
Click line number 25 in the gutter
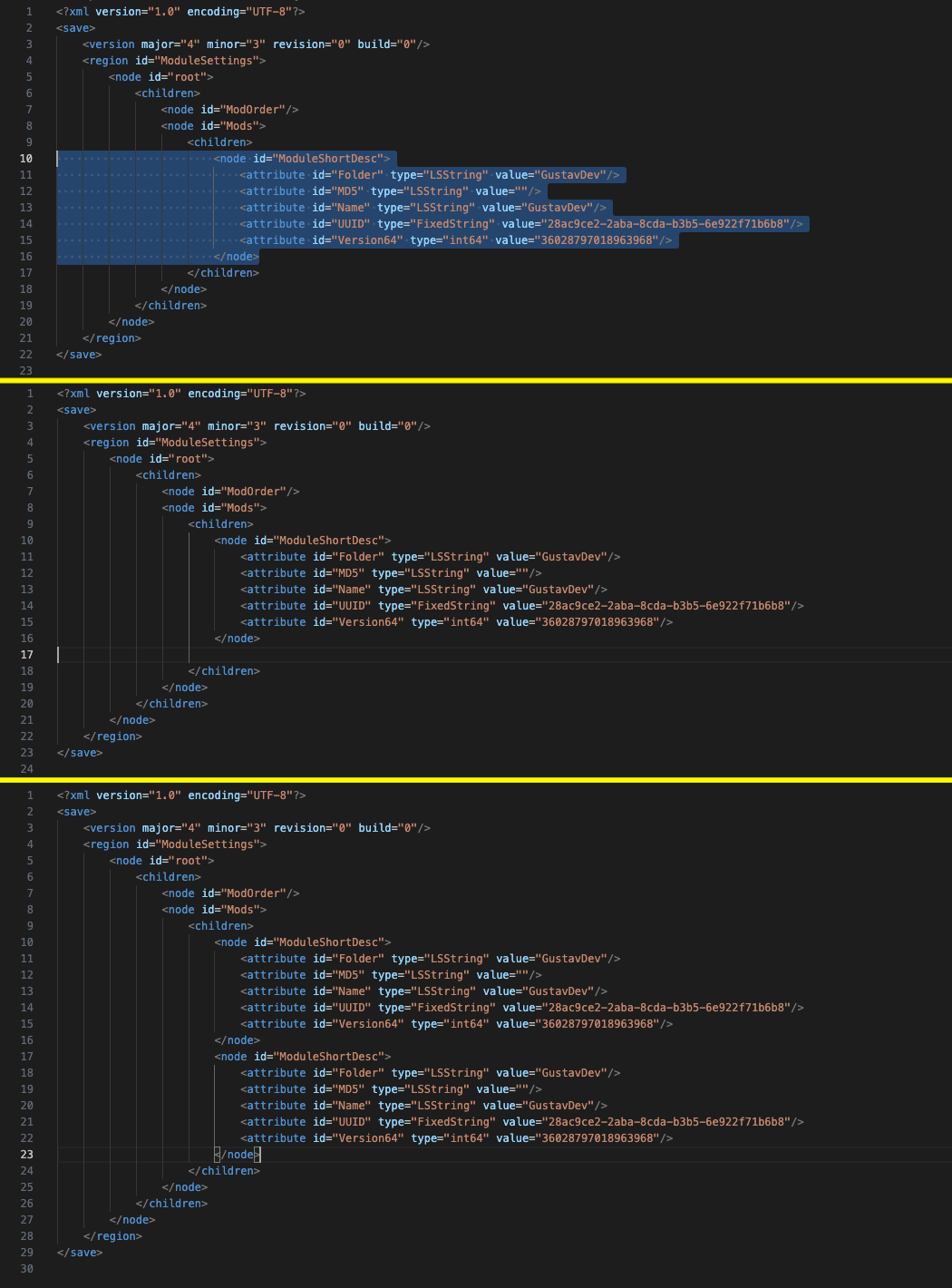(26, 1187)
